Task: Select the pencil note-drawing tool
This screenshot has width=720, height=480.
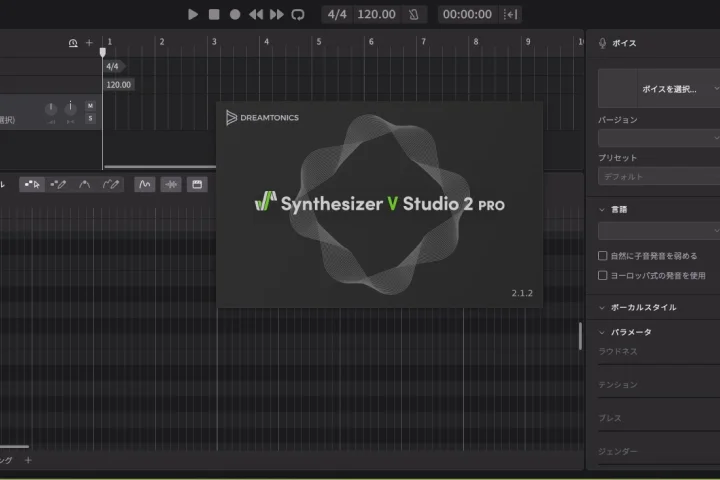Action: 59,184
